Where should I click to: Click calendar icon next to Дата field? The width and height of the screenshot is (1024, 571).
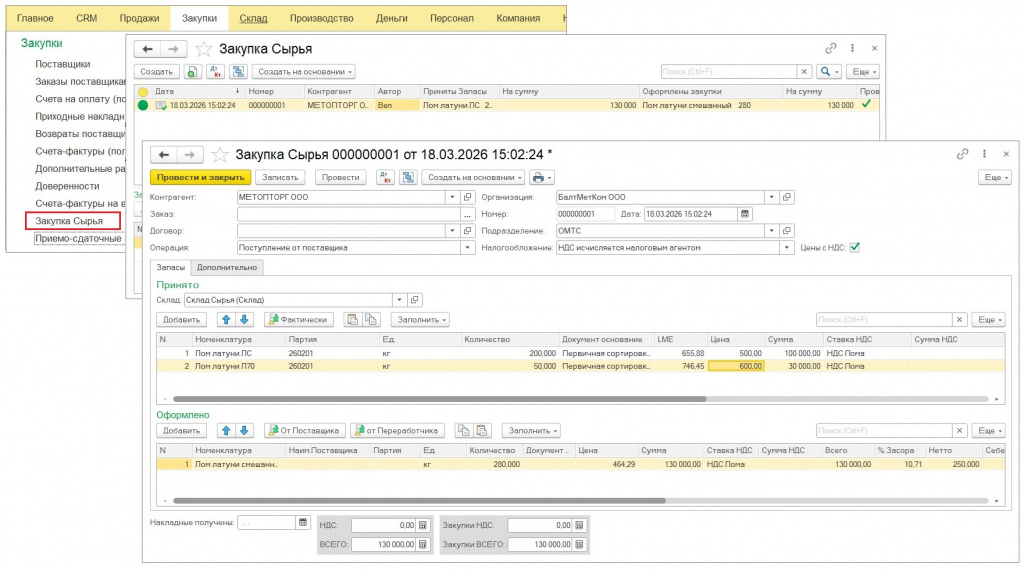[x=744, y=214]
